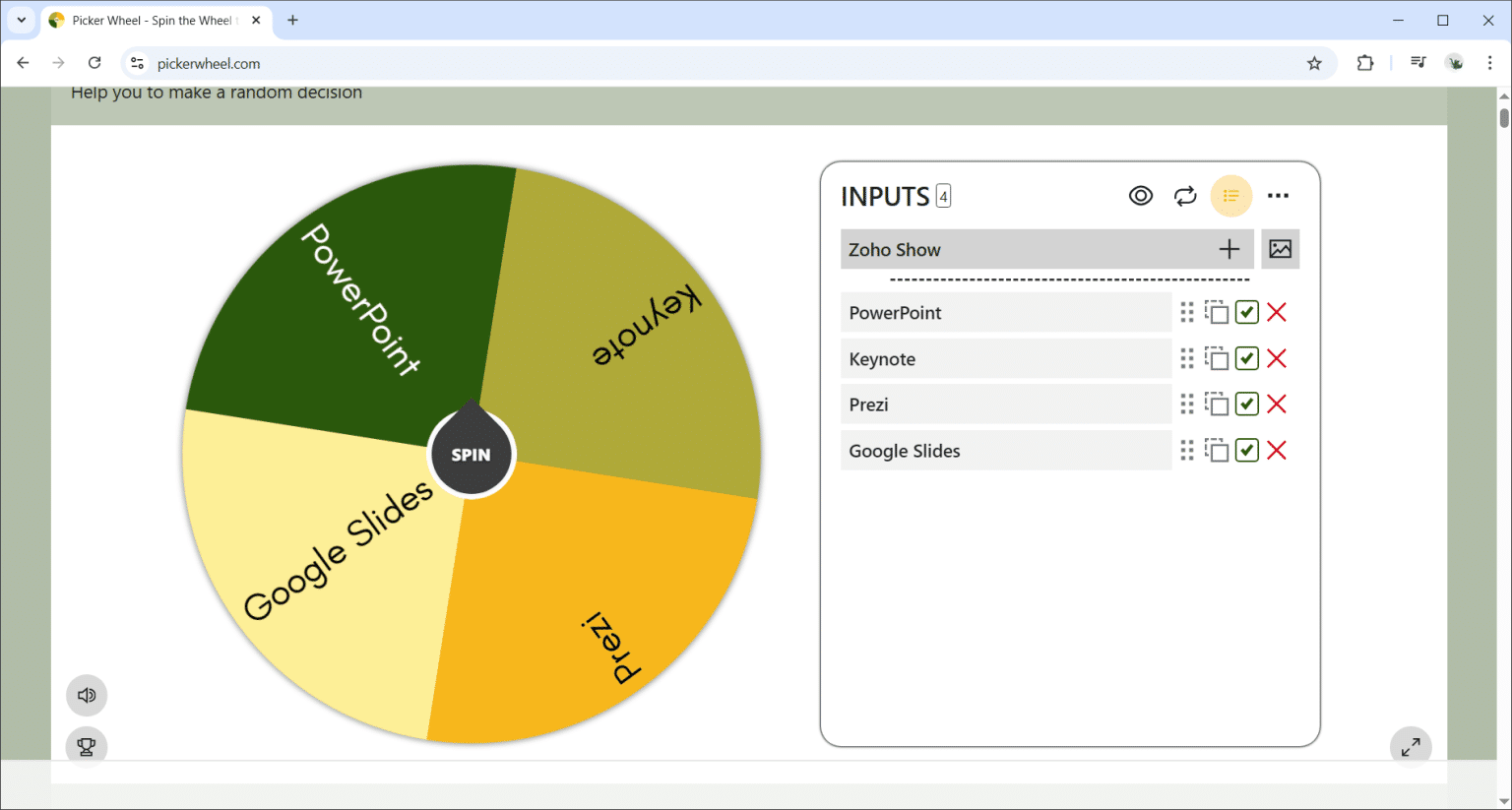Uncheck the Prezi checkbox
The width and height of the screenshot is (1512, 810).
click(x=1246, y=404)
